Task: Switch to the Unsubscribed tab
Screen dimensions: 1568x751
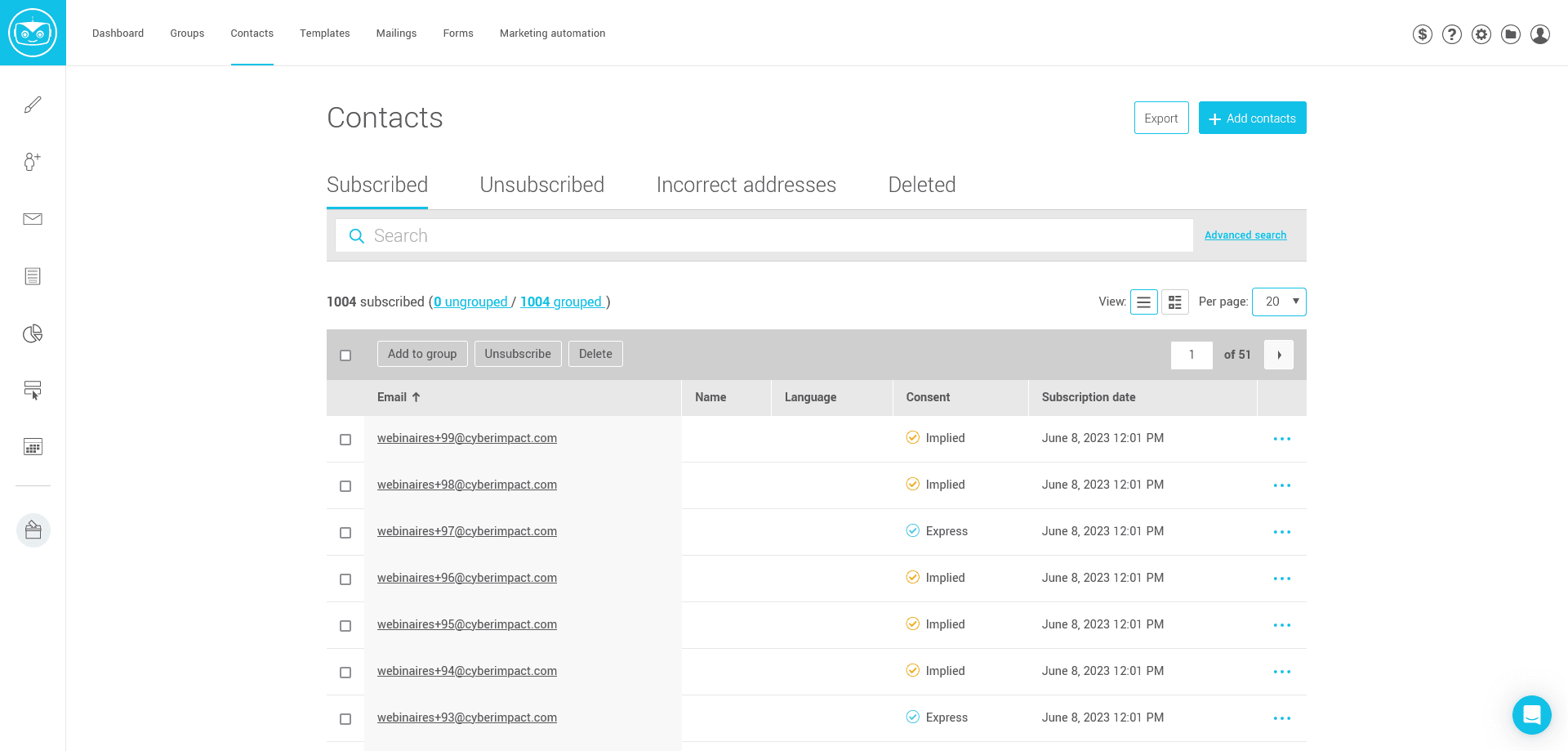Action: pyautogui.click(x=541, y=185)
